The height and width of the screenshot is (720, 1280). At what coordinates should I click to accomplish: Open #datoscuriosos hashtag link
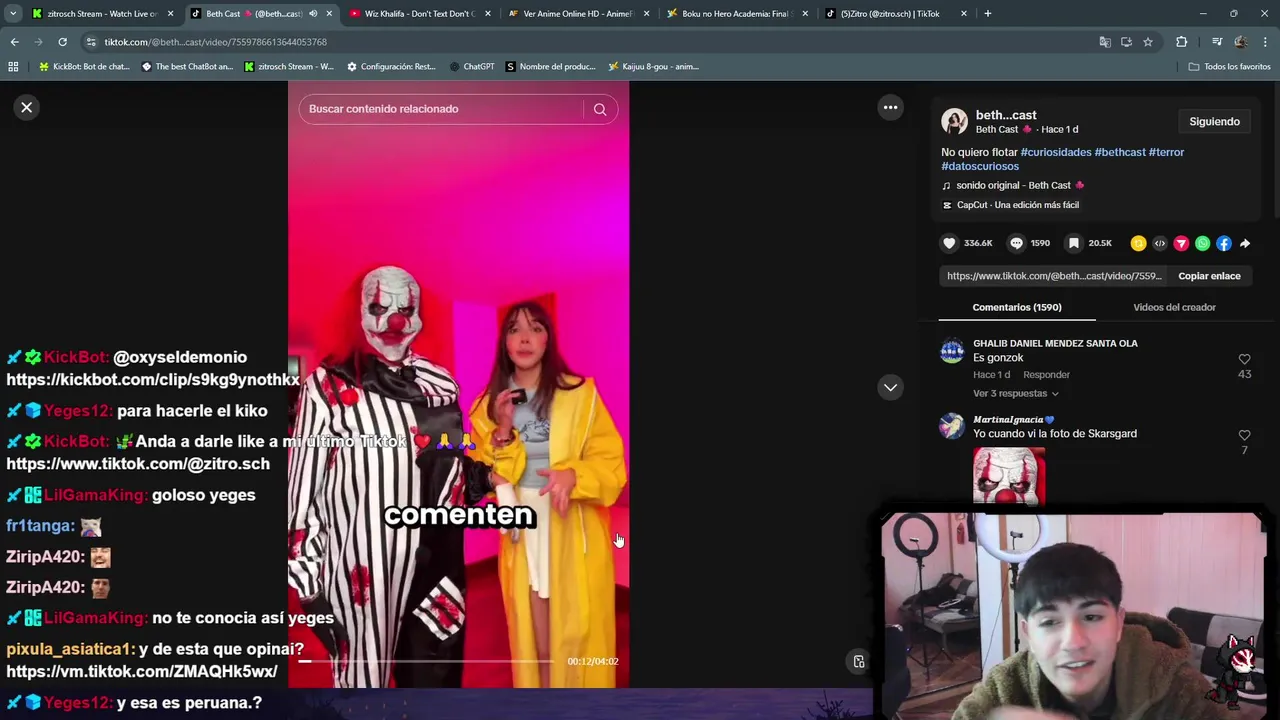pyautogui.click(x=980, y=166)
